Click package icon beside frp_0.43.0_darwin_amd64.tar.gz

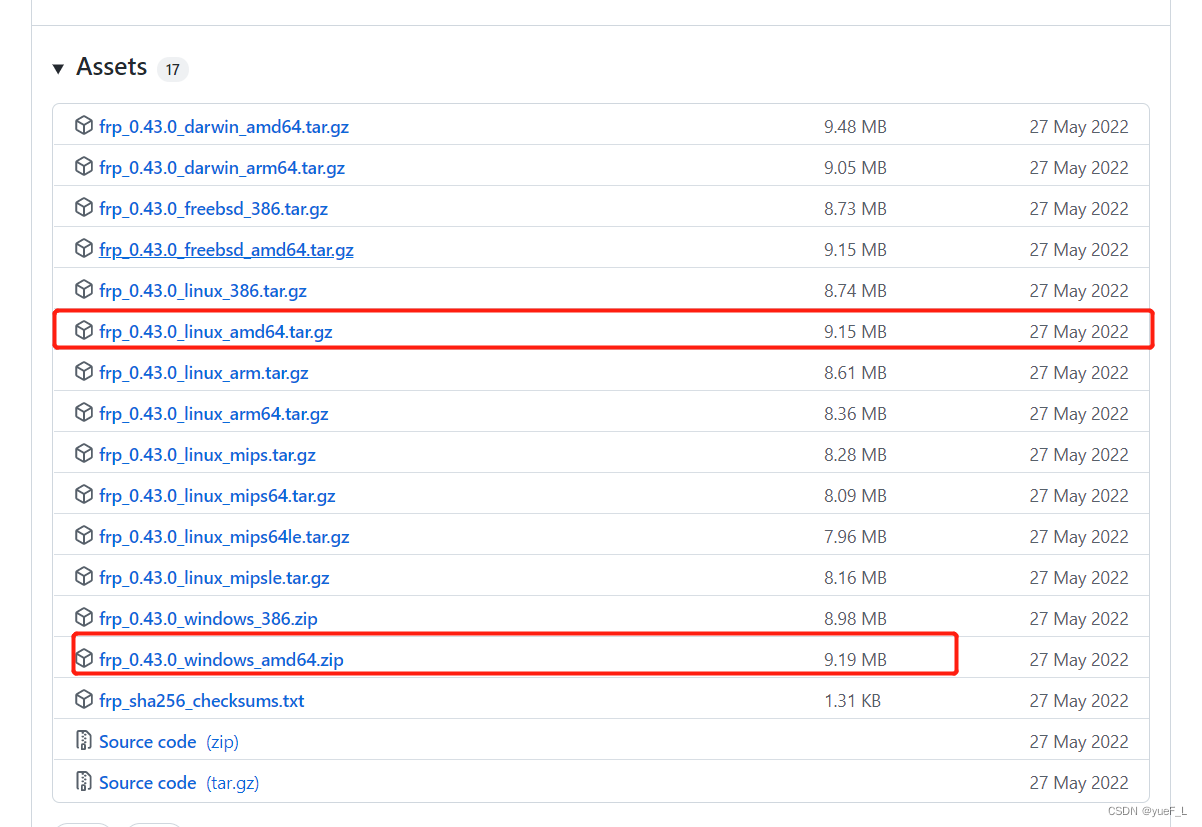click(x=84, y=126)
